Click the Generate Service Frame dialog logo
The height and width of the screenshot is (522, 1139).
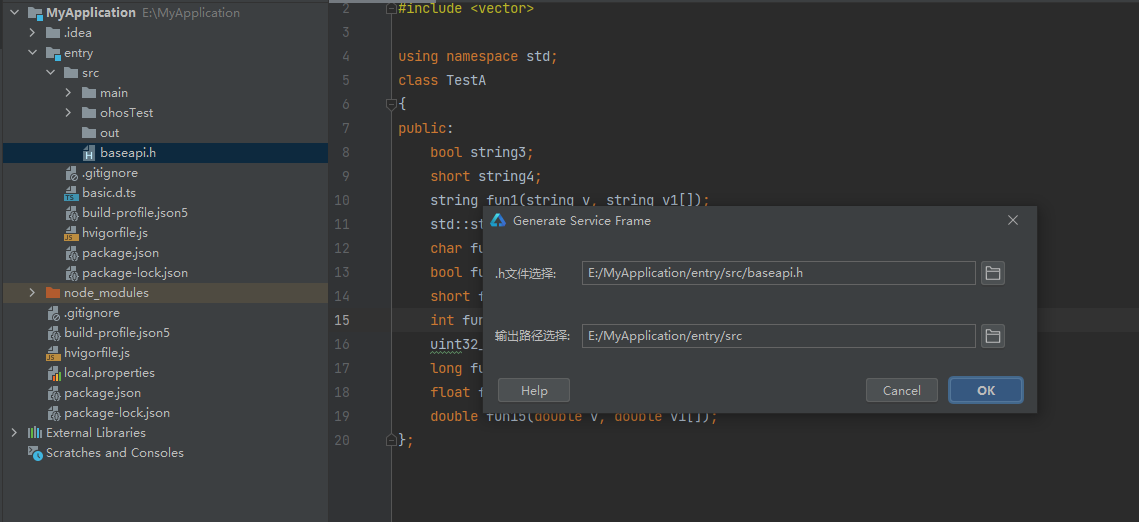(498, 221)
